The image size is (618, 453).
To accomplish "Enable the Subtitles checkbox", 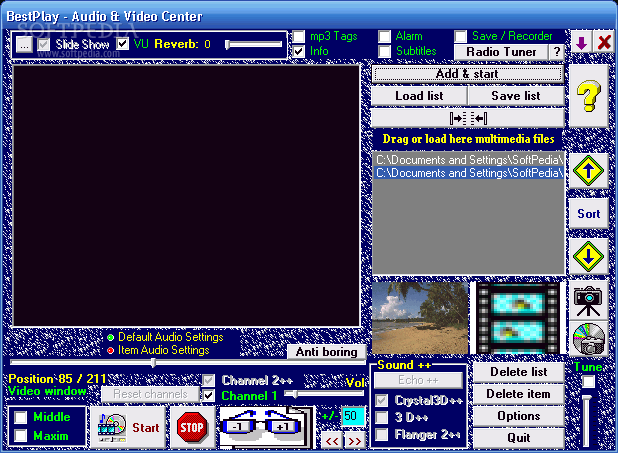I will coord(384,51).
